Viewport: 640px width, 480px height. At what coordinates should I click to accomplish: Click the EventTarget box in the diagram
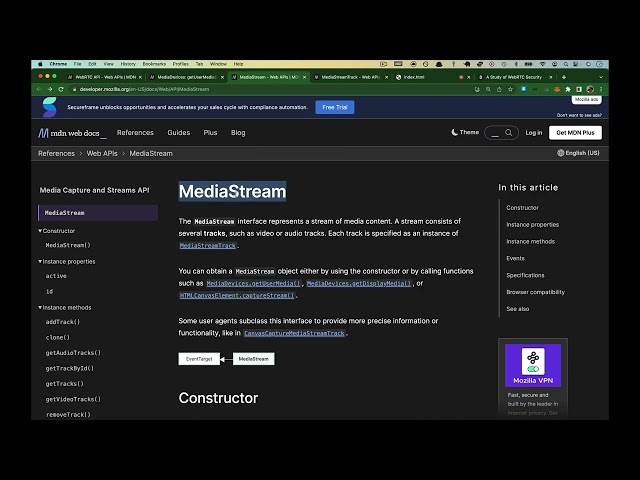199,359
